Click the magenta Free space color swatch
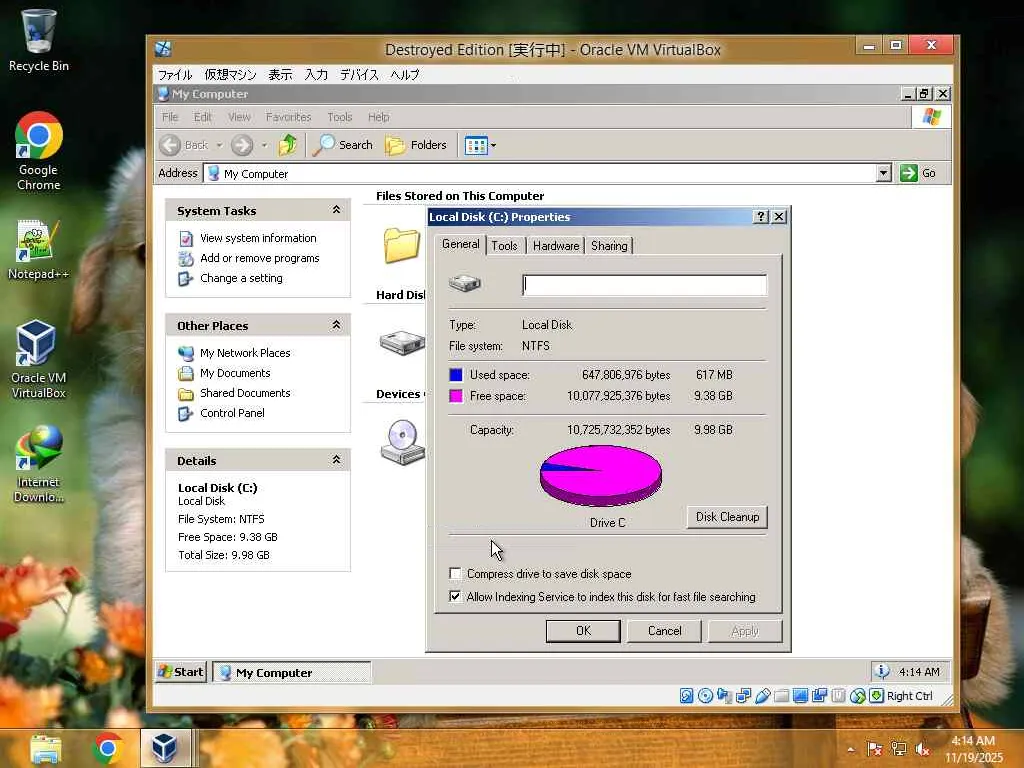 pos(456,396)
